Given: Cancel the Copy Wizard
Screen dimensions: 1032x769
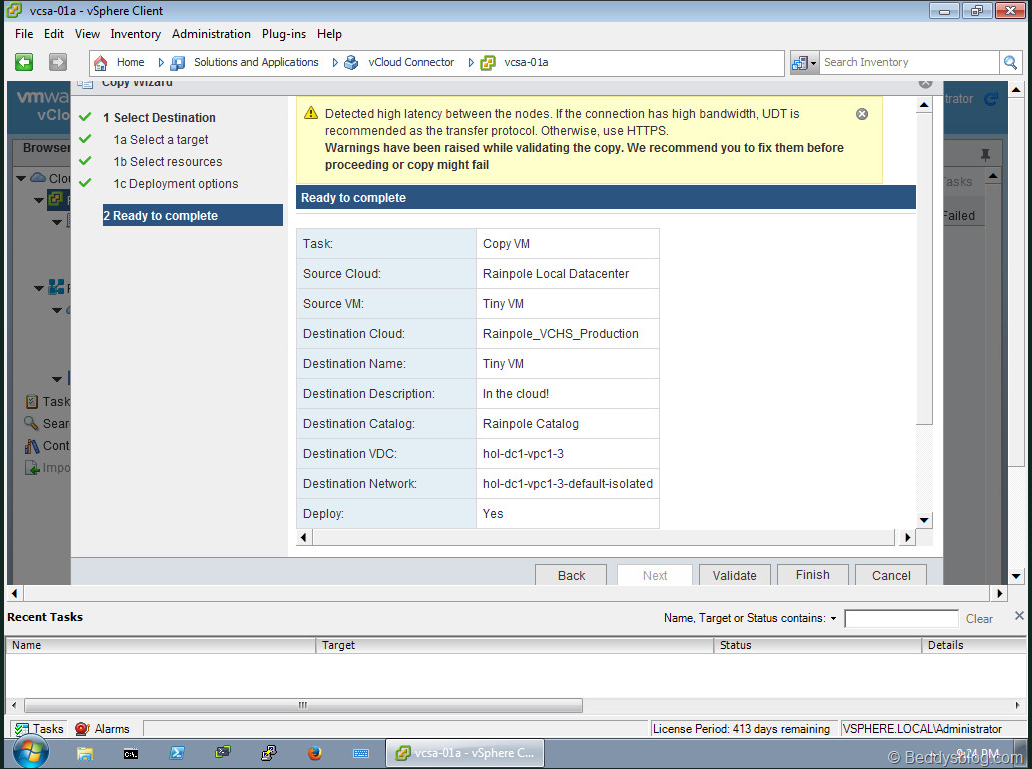Looking at the screenshot, I should (891, 575).
